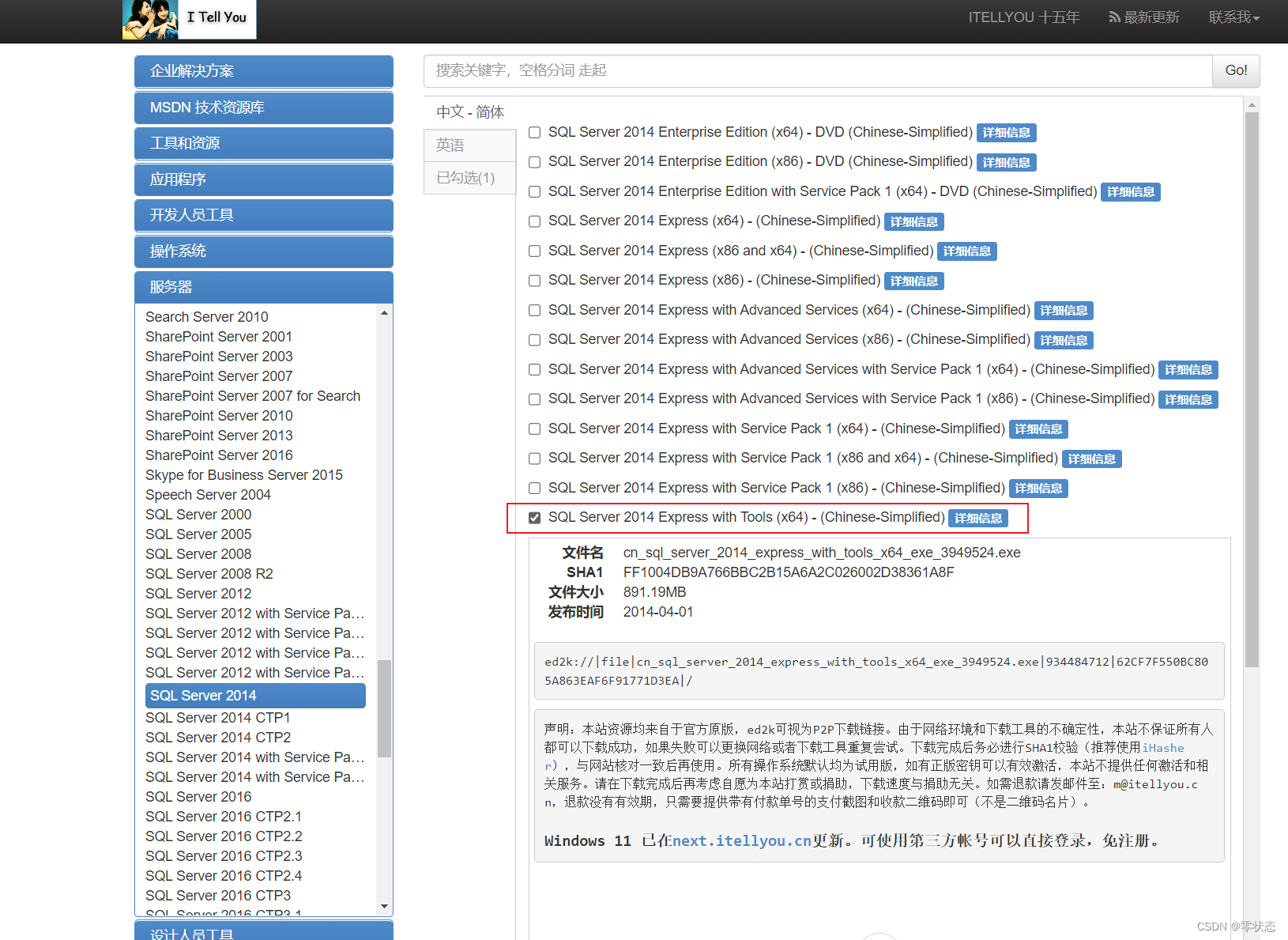Screen dimensions: 1288x940
Task: Select Search Server 2010 in server list
Action: point(207,317)
